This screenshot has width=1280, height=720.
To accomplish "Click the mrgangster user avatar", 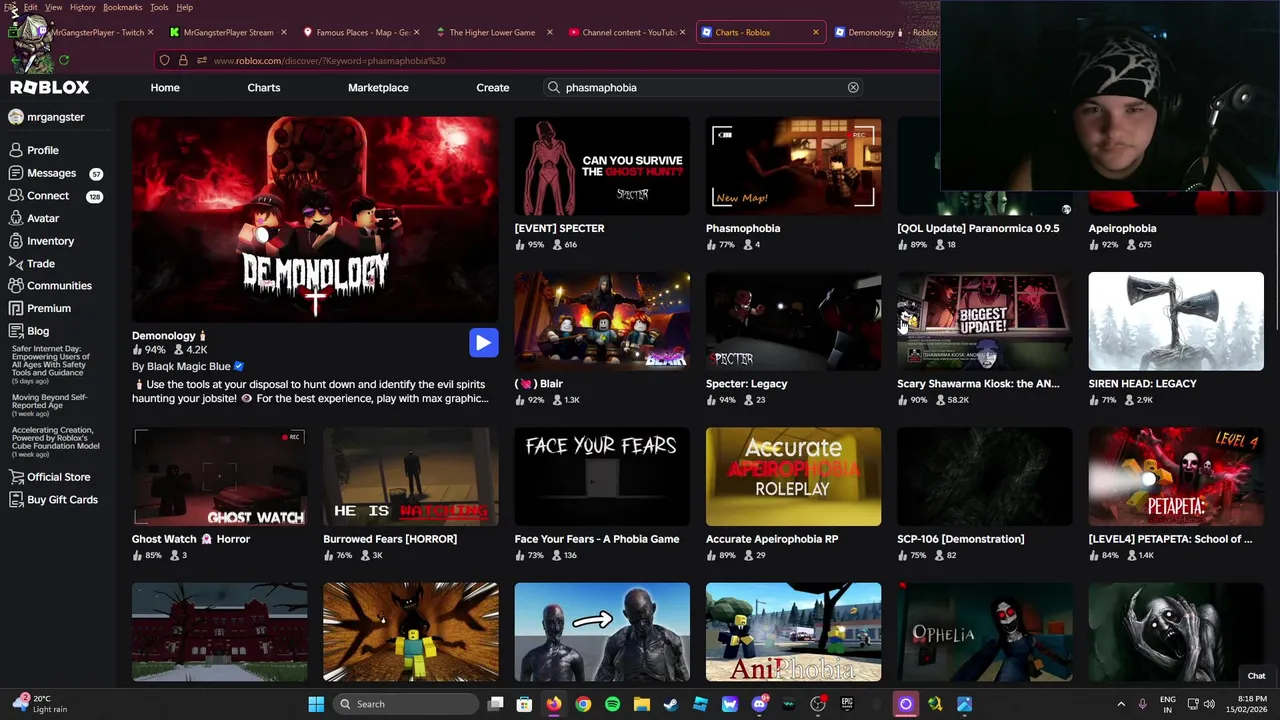I will 15,117.
